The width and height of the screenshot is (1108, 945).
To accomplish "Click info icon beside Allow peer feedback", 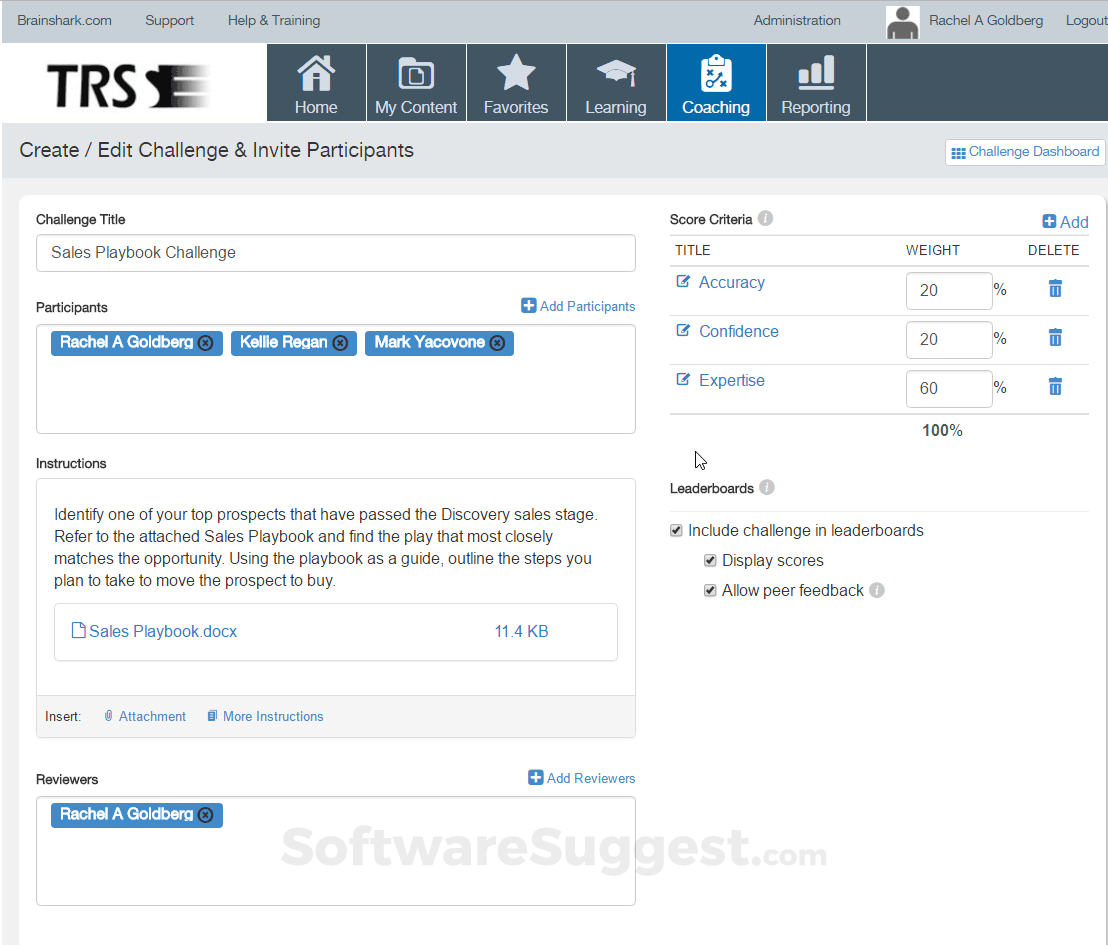I will 877,591.
